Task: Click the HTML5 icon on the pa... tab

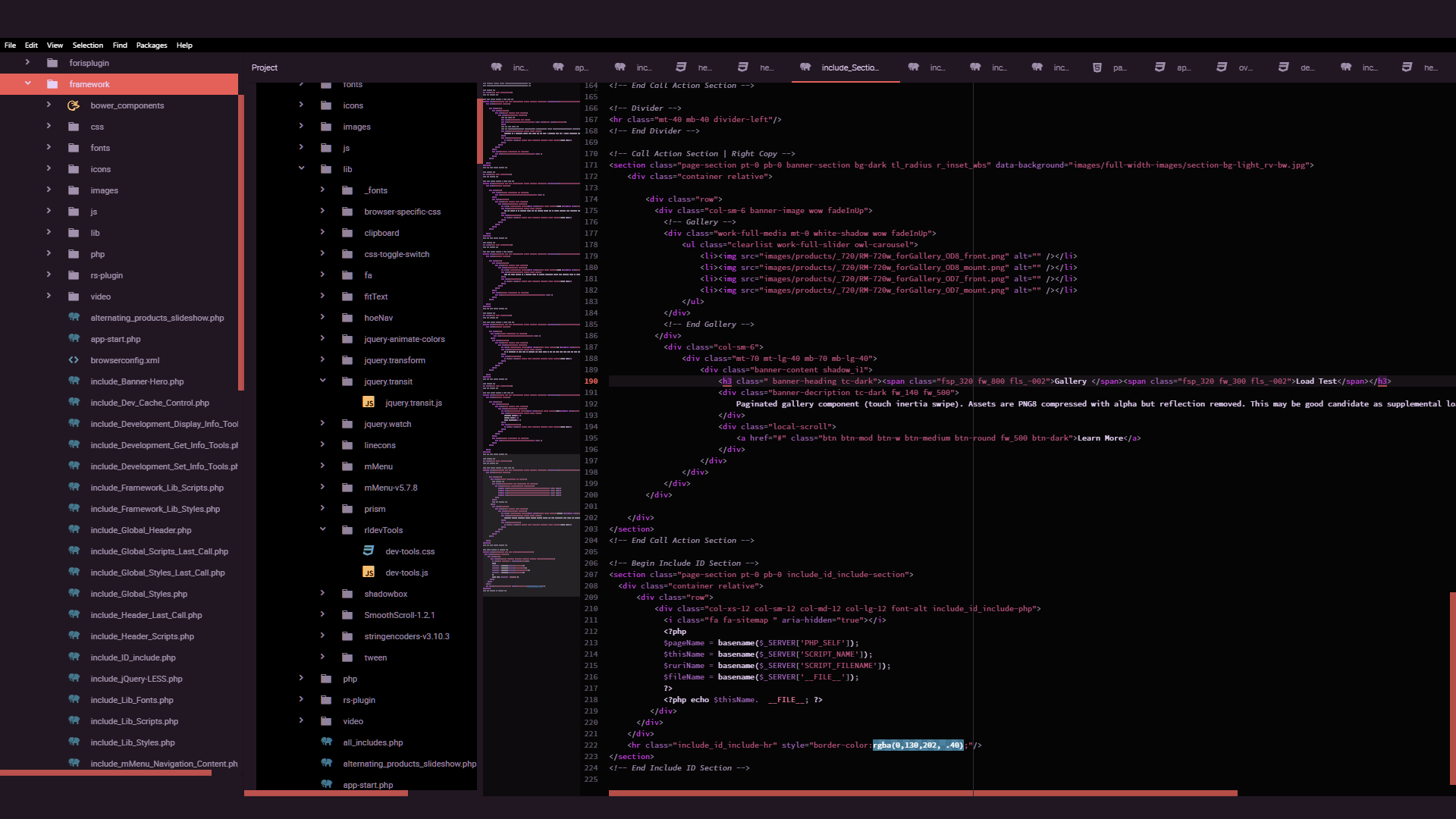Action: point(1097,67)
